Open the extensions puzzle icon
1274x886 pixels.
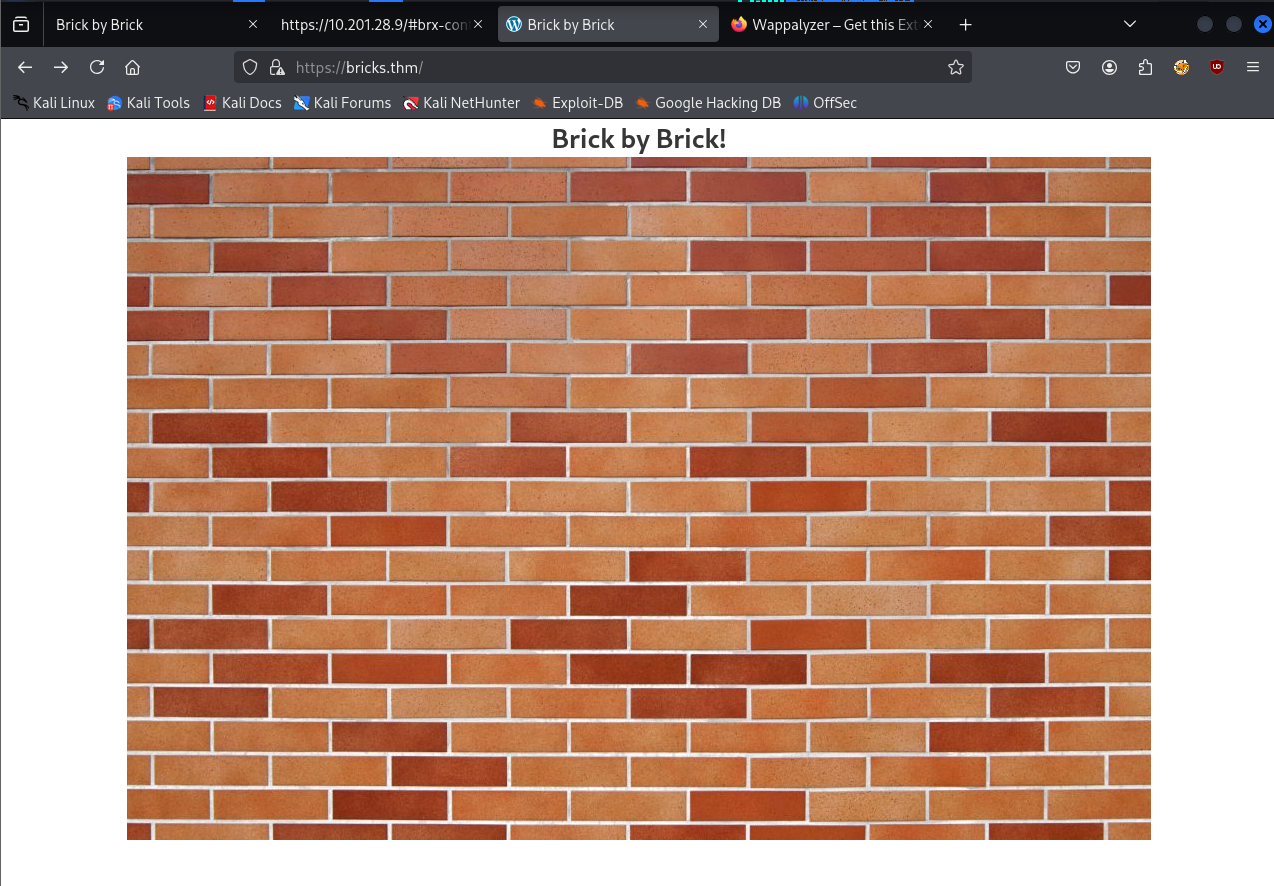1145,67
